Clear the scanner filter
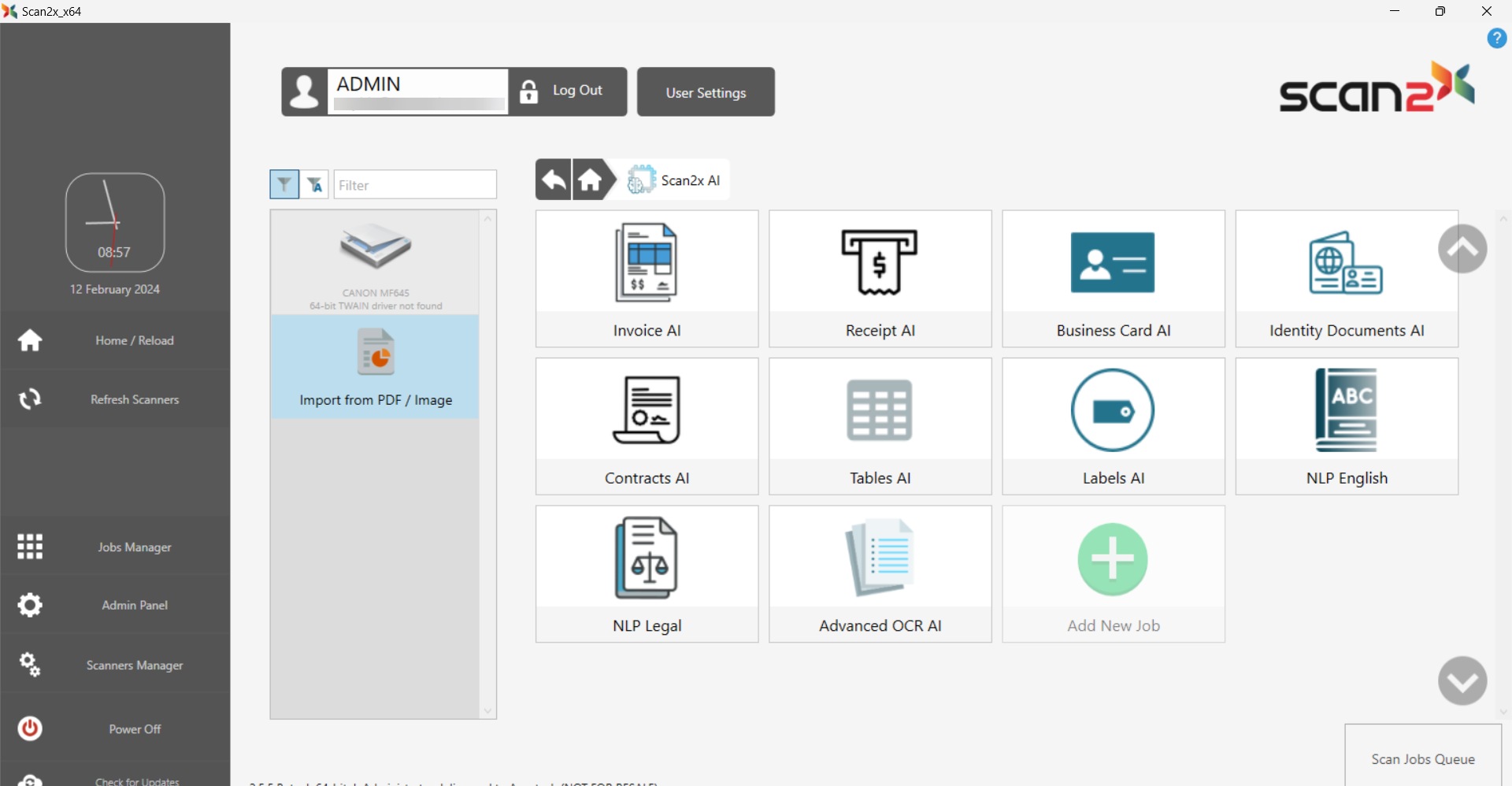1512x786 pixels. (315, 184)
